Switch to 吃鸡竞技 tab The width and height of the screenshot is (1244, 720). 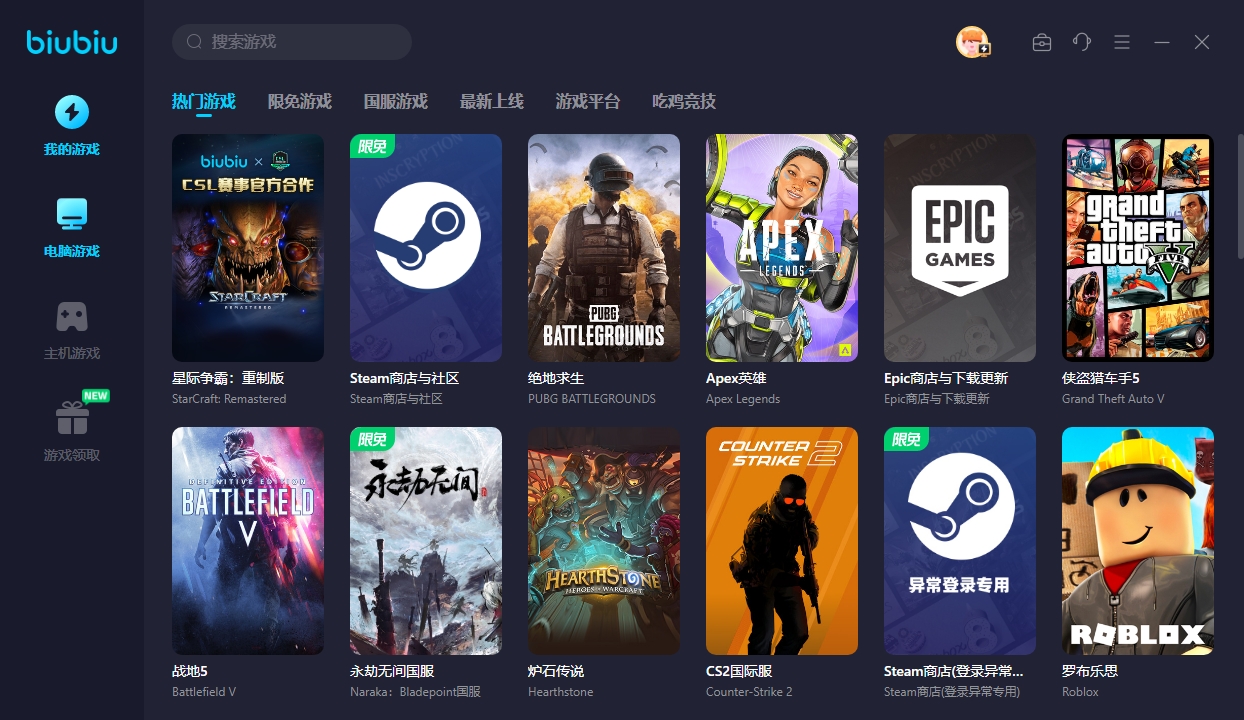pyautogui.click(x=684, y=101)
